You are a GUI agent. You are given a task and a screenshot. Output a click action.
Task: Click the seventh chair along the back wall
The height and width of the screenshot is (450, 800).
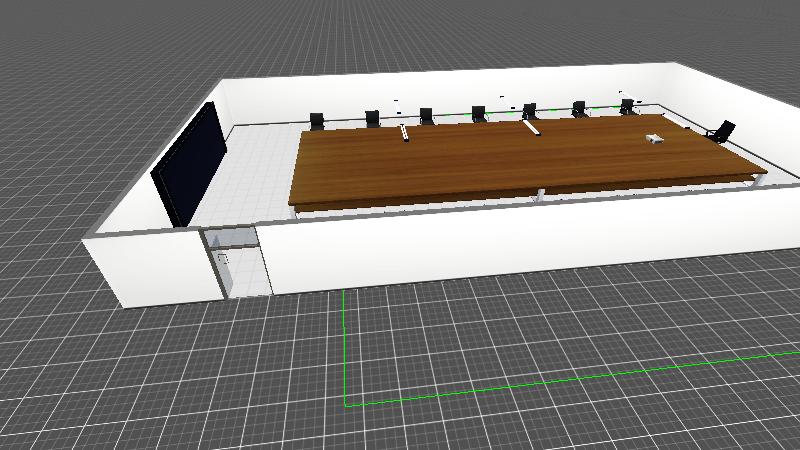coord(627,106)
